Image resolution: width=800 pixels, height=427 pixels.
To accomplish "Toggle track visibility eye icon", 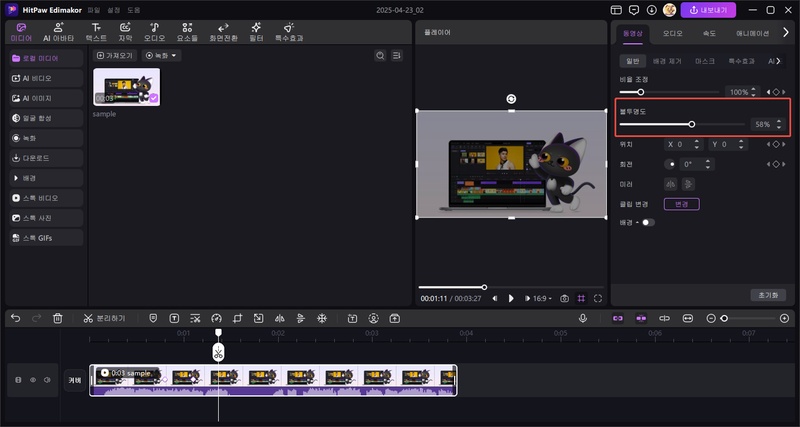I will tap(33, 380).
